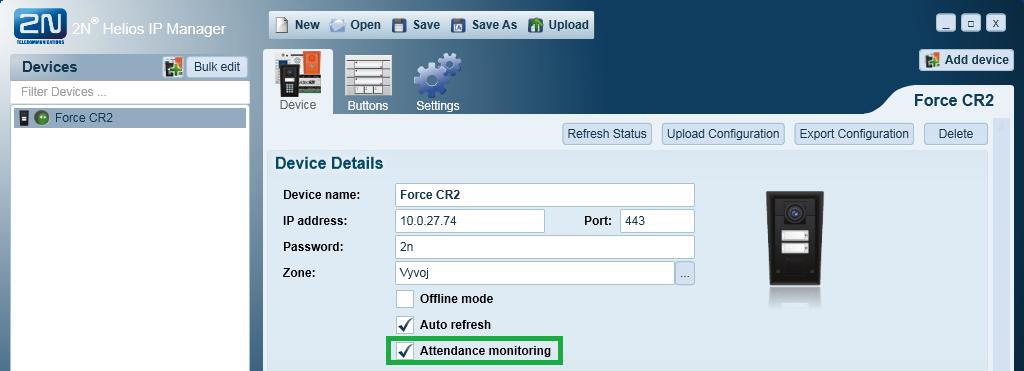Open Bulk edit for devices
This screenshot has width=1024, height=371.
click(x=217, y=67)
